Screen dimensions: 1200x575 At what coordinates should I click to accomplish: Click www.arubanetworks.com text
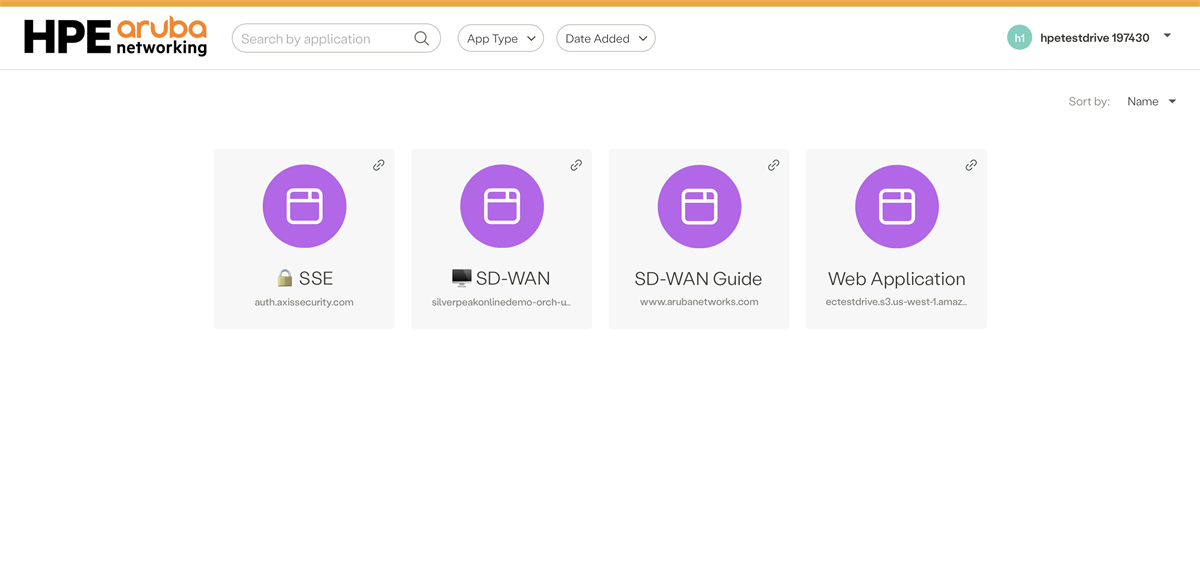(699, 302)
